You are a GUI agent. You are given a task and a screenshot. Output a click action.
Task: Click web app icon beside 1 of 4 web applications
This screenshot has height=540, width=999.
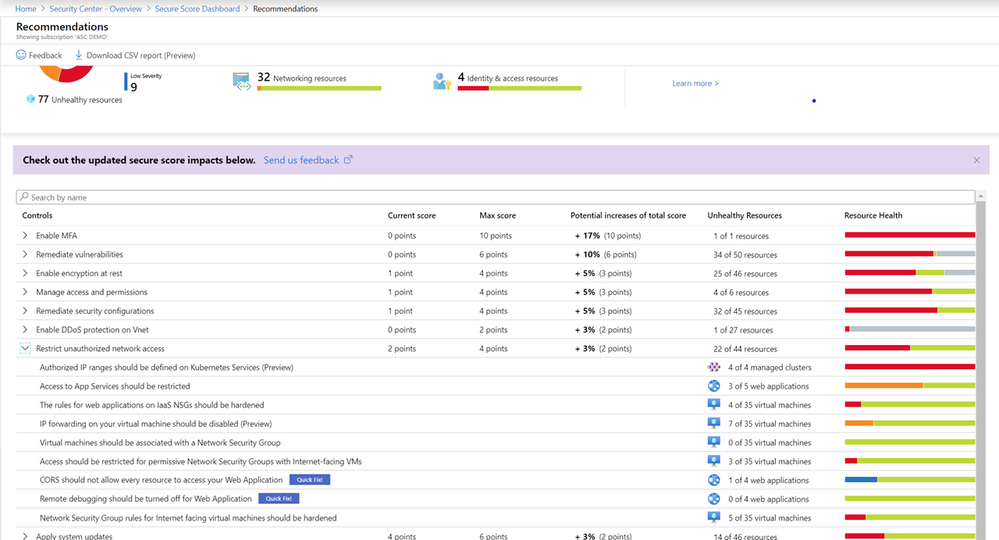(714, 480)
